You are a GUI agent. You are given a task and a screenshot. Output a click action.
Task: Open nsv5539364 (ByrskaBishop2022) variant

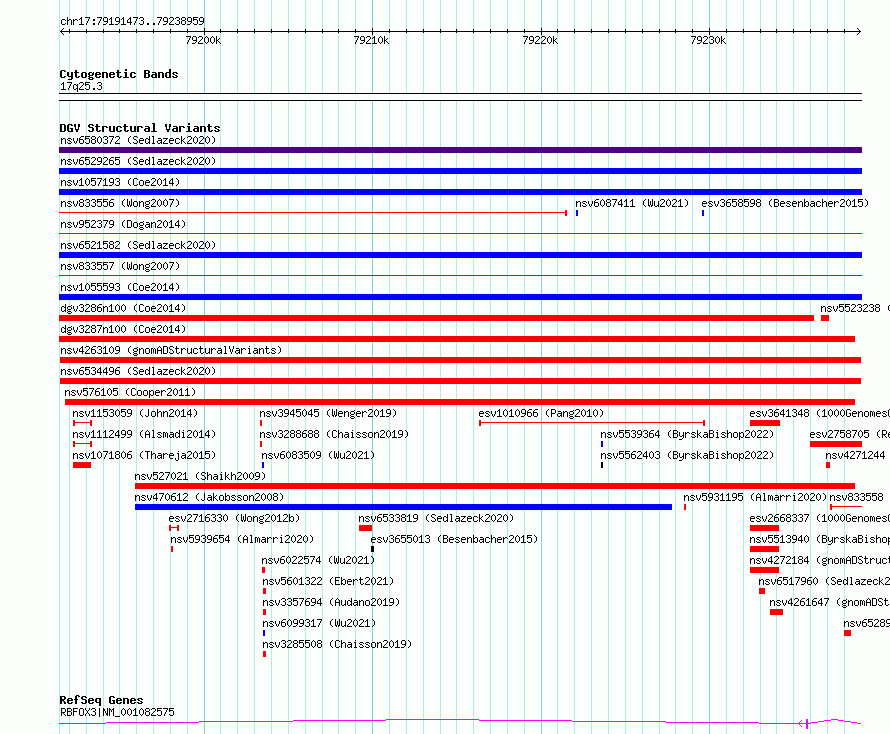coord(687,434)
